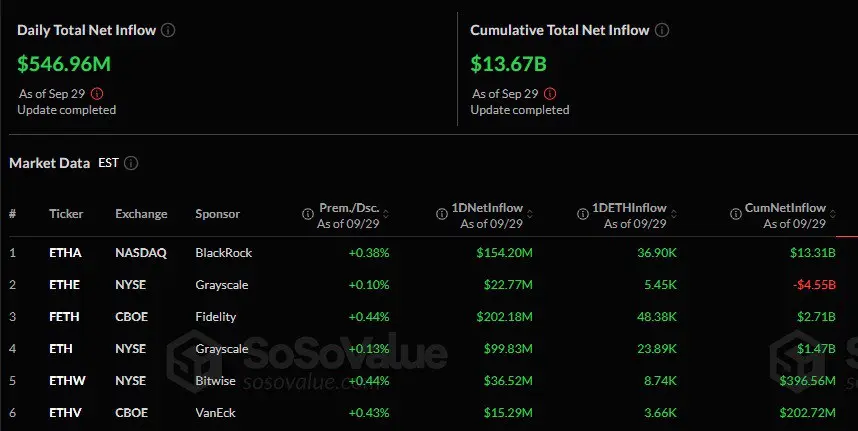The width and height of the screenshot is (858, 431).
Task: Click info icon beside 1DETHInflow column
Action: click(583, 214)
